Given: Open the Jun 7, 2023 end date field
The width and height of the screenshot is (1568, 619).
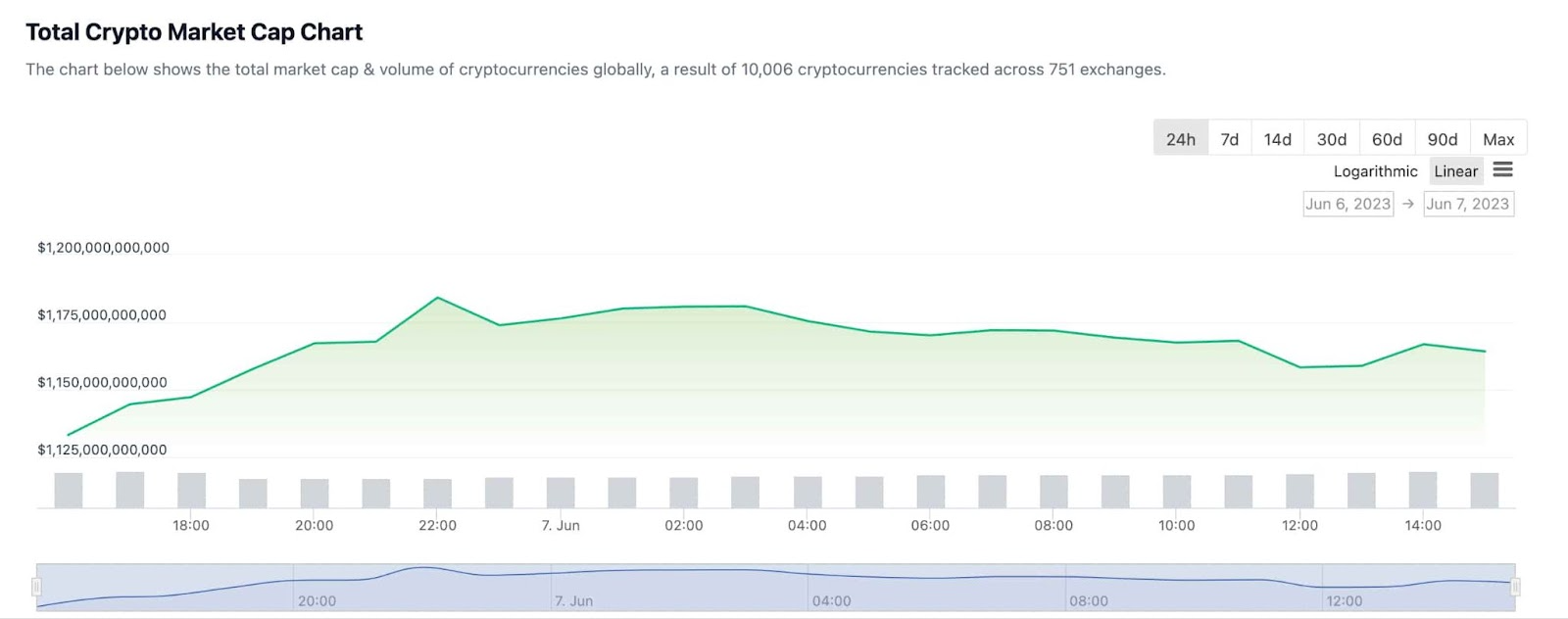Looking at the screenshot, I should point(1467,204).
